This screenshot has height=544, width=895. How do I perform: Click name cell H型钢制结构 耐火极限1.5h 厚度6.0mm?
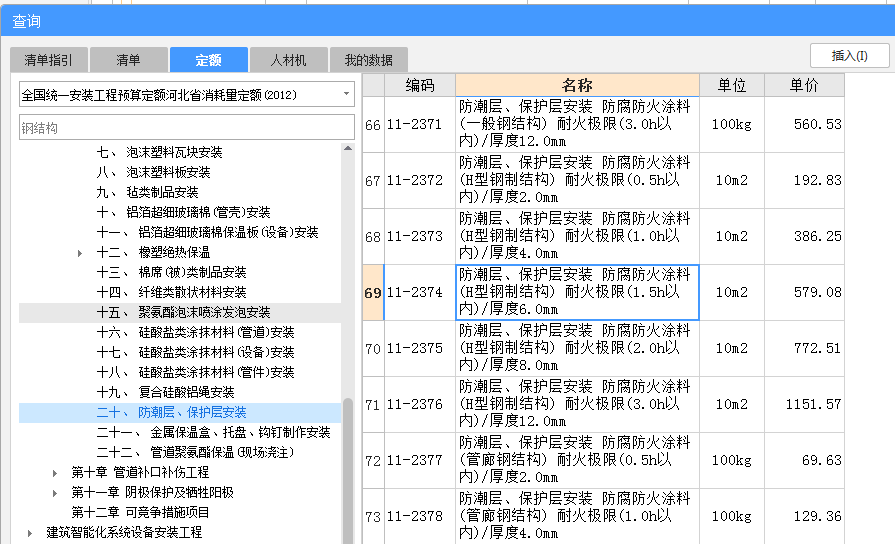click(x=577, y=292)
